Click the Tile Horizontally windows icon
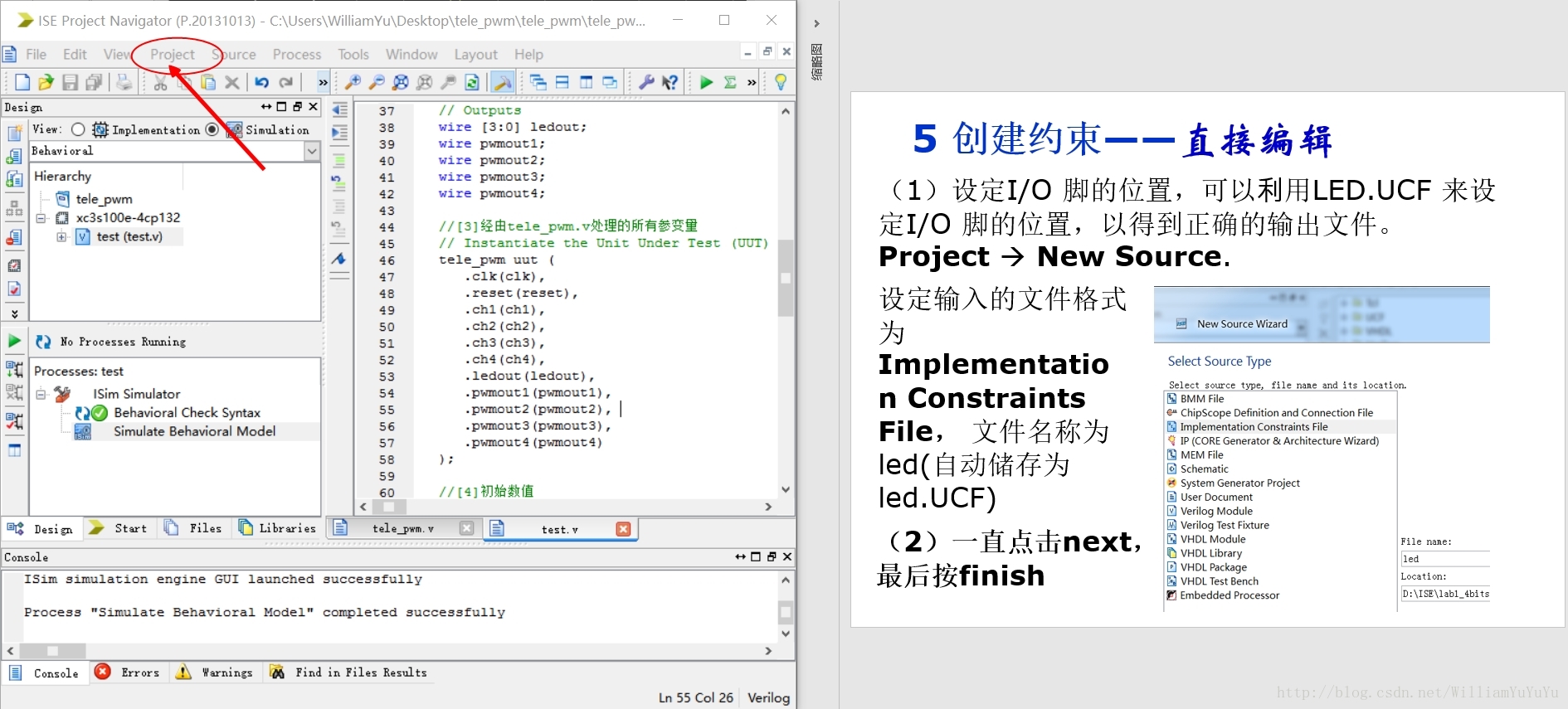 point(562,82)
